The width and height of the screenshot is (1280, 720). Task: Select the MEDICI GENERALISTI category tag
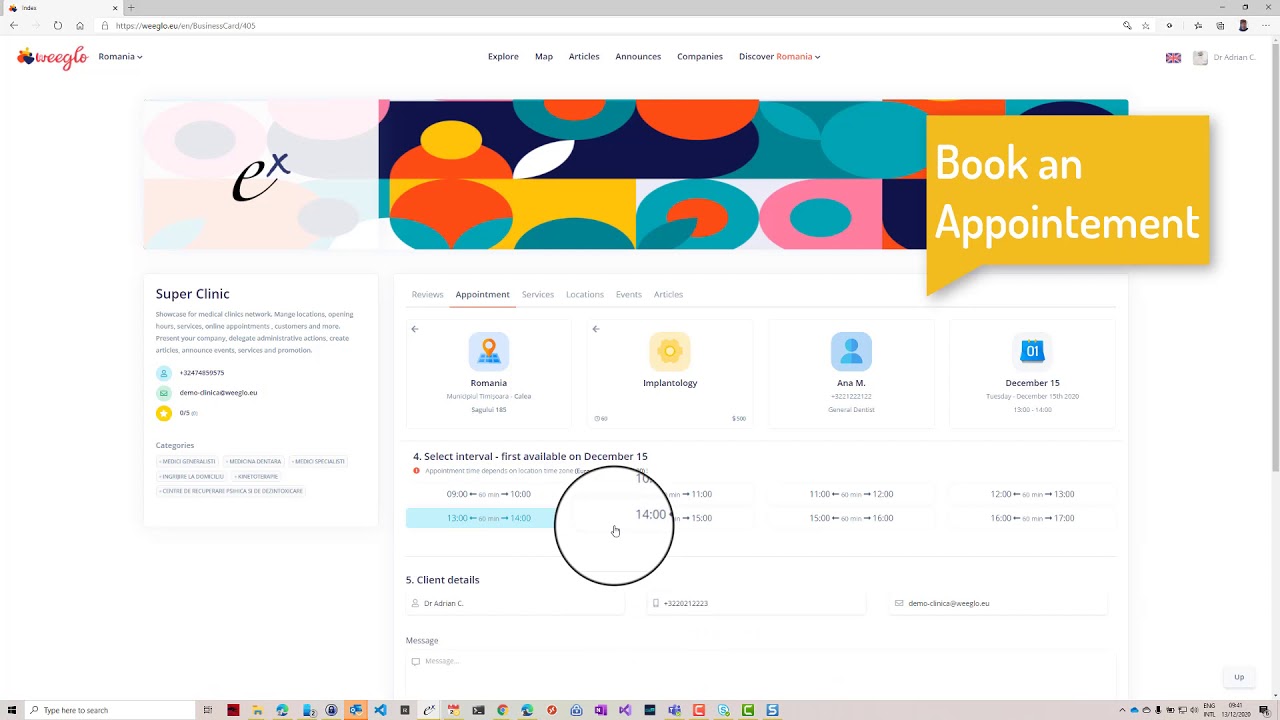[187, 462]
